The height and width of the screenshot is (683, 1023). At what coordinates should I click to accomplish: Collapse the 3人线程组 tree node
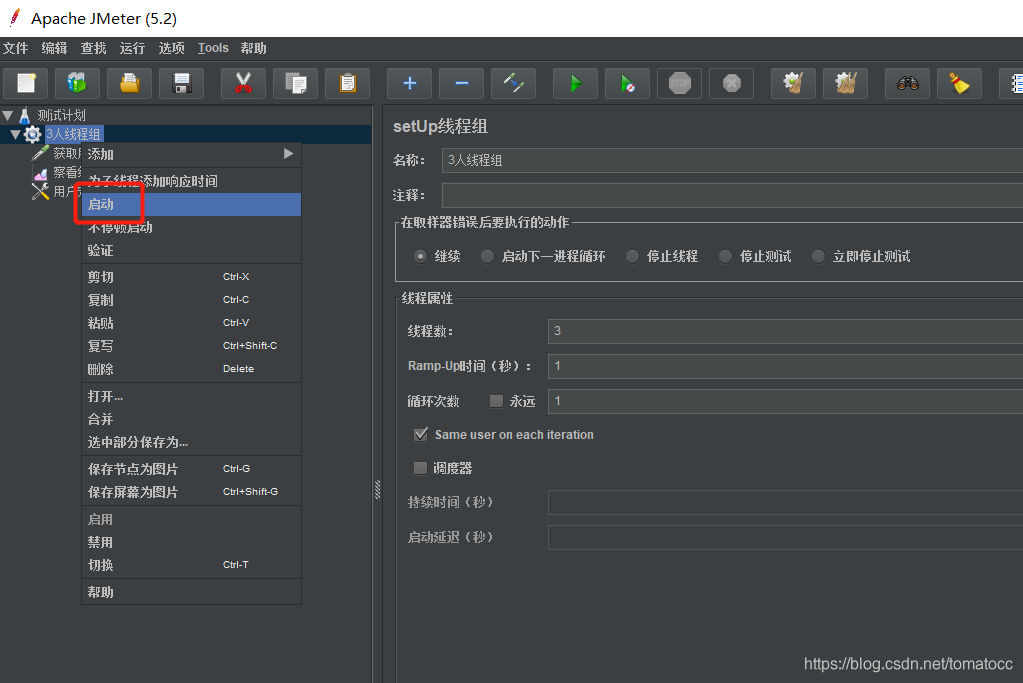pyautogui.click(x=15, y=134)
